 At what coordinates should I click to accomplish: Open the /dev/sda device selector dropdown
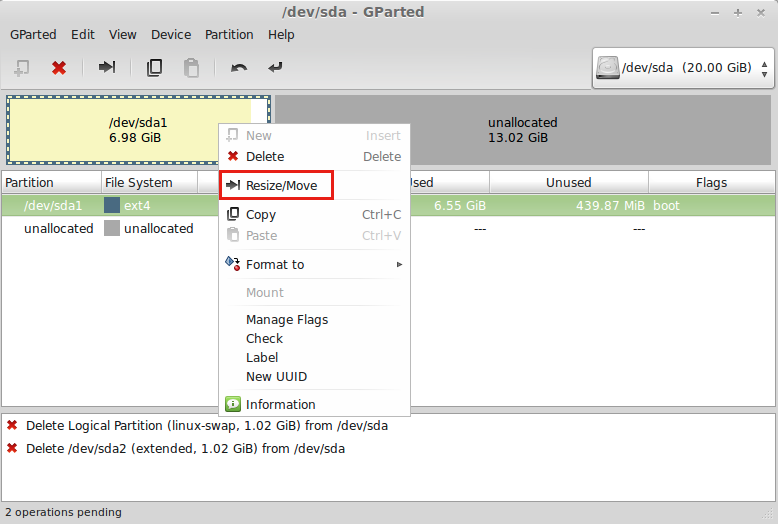[683, 68]
